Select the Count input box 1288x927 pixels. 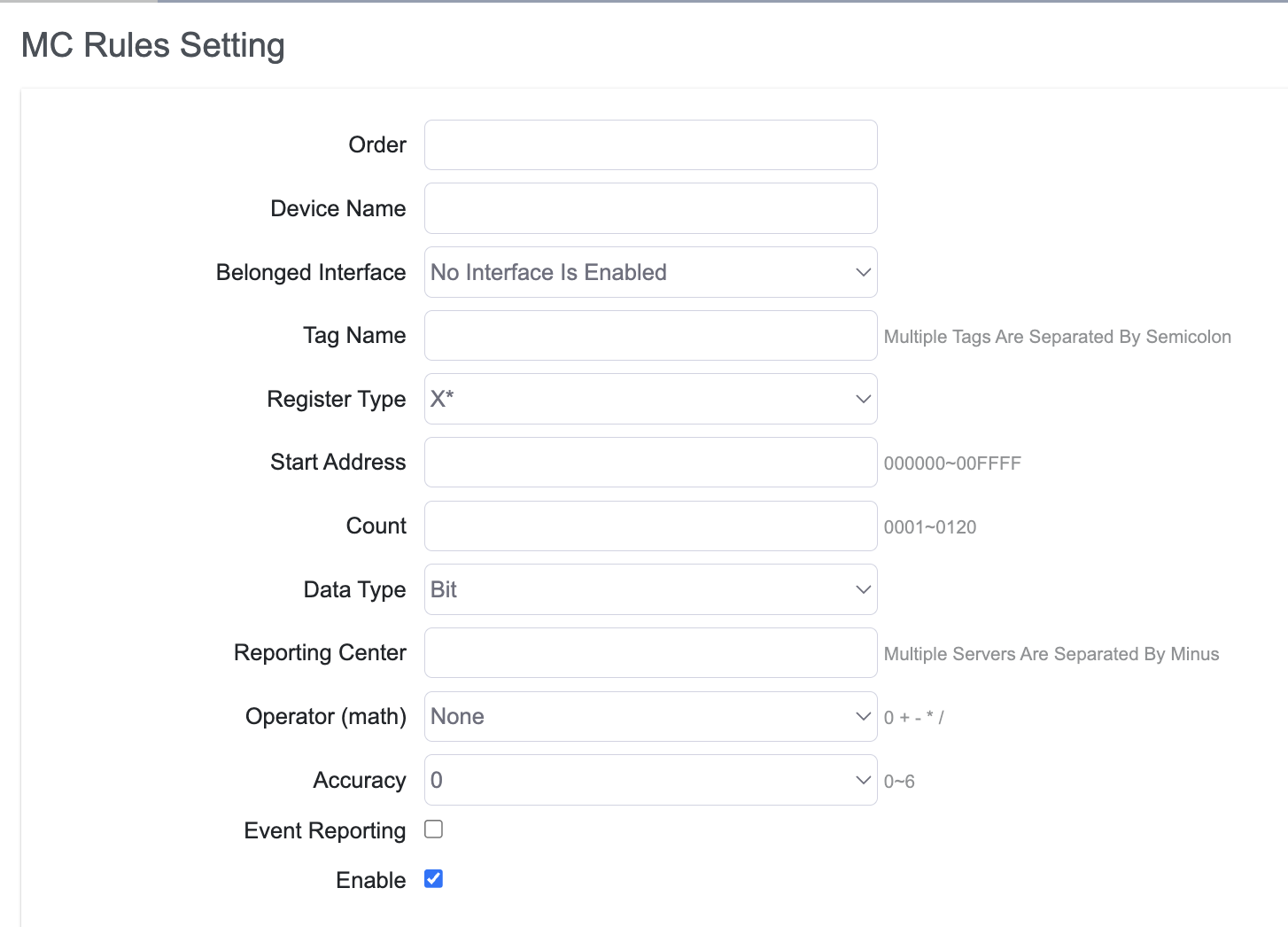(650, 526)
